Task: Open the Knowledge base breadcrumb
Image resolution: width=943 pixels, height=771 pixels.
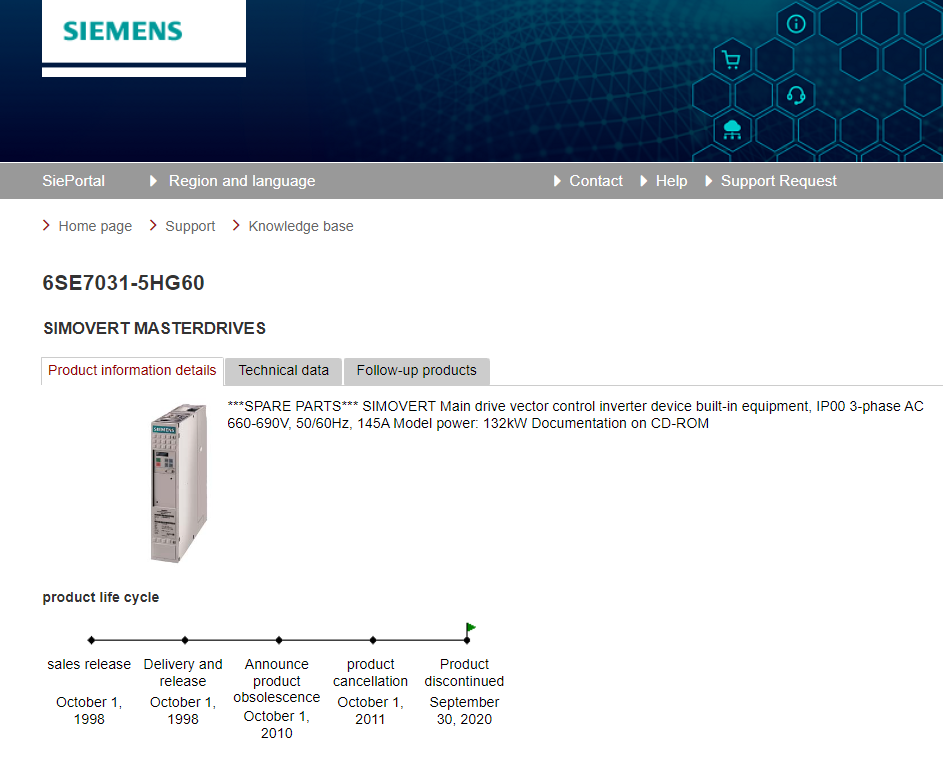Action: point(300,226)
